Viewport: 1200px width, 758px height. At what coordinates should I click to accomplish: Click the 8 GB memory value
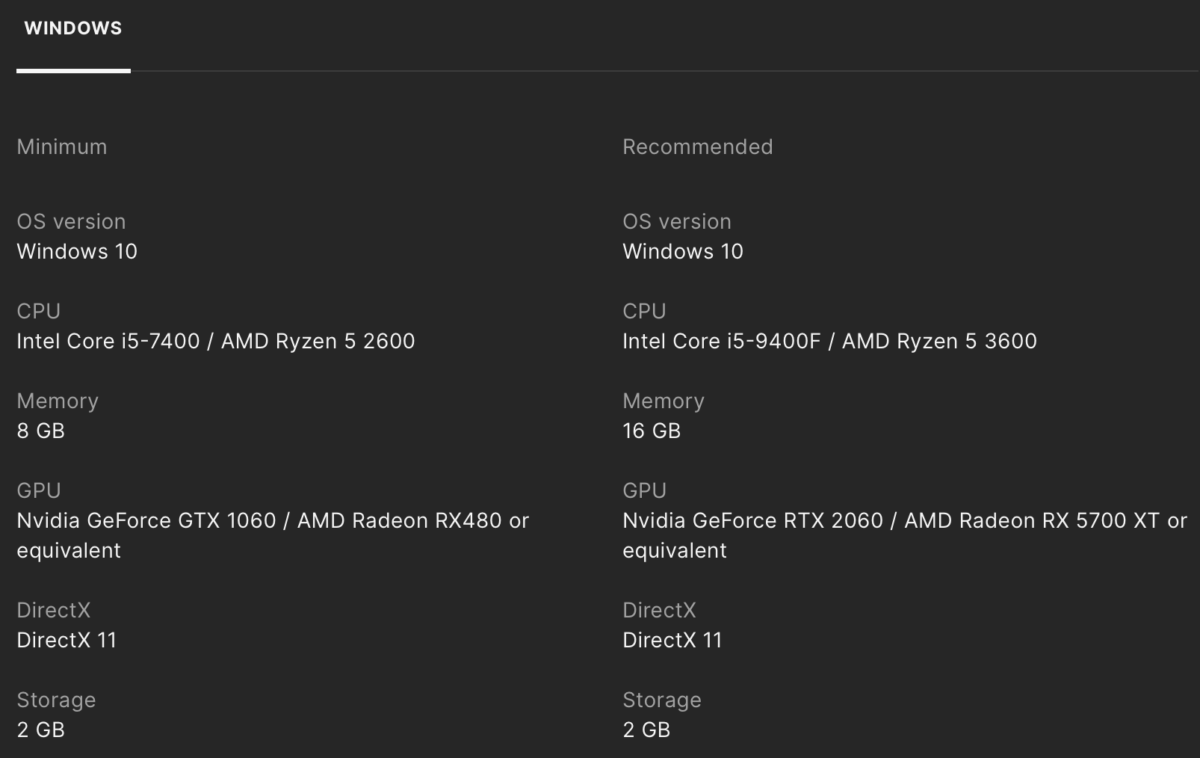(x=41, y=431)
